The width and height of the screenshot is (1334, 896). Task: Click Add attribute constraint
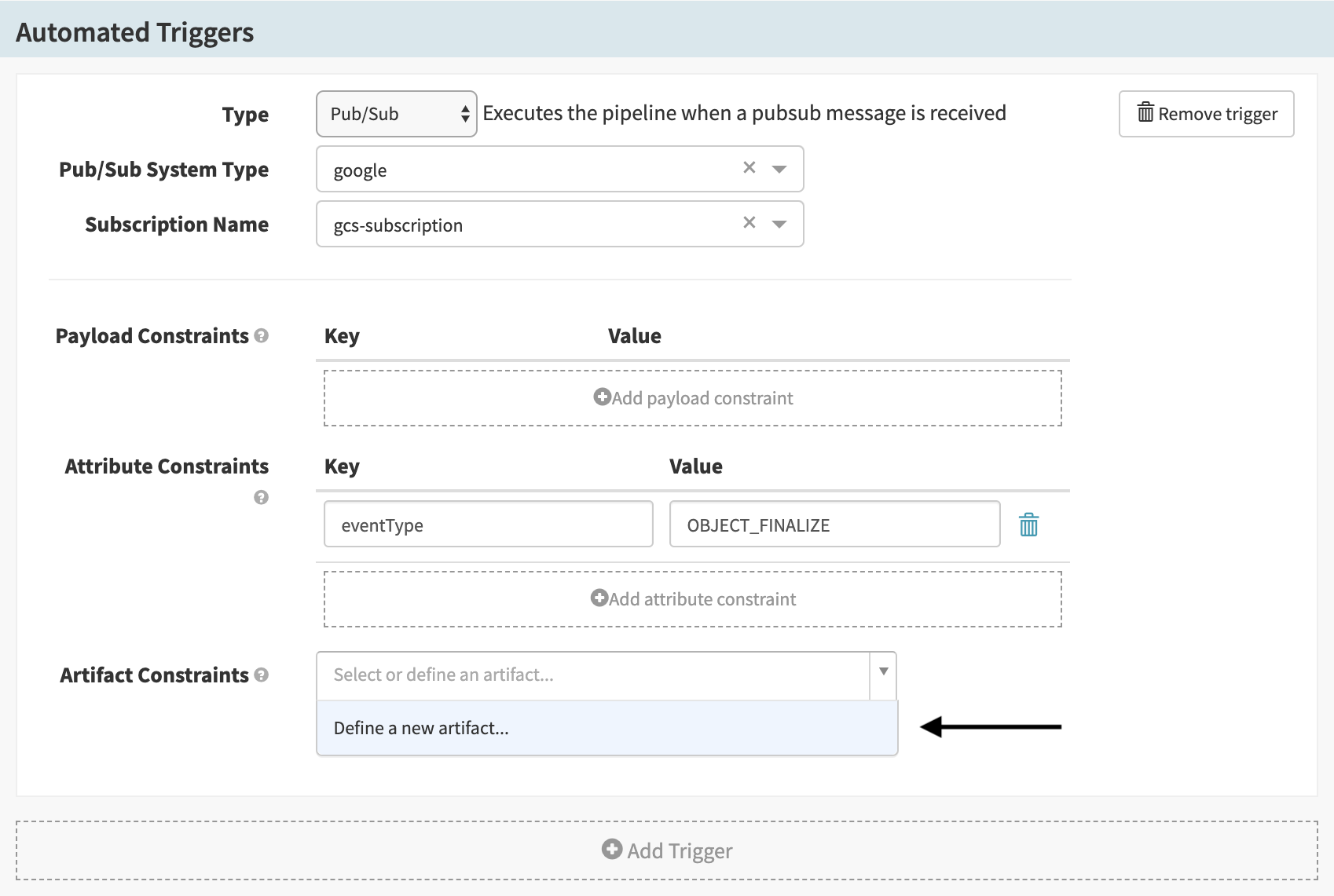[692, 599]
